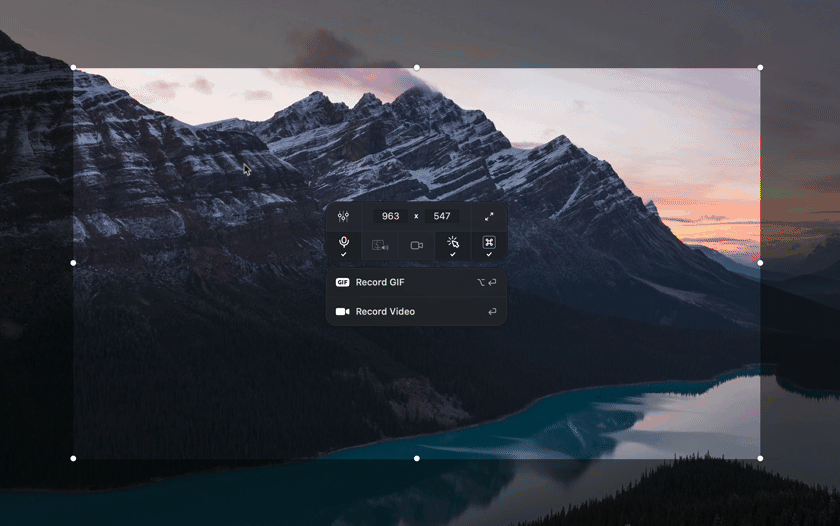Screen dimensions: 840x526
Task: Toggle showing keystrokes (command key icon)
Action: tap(489, 246)
